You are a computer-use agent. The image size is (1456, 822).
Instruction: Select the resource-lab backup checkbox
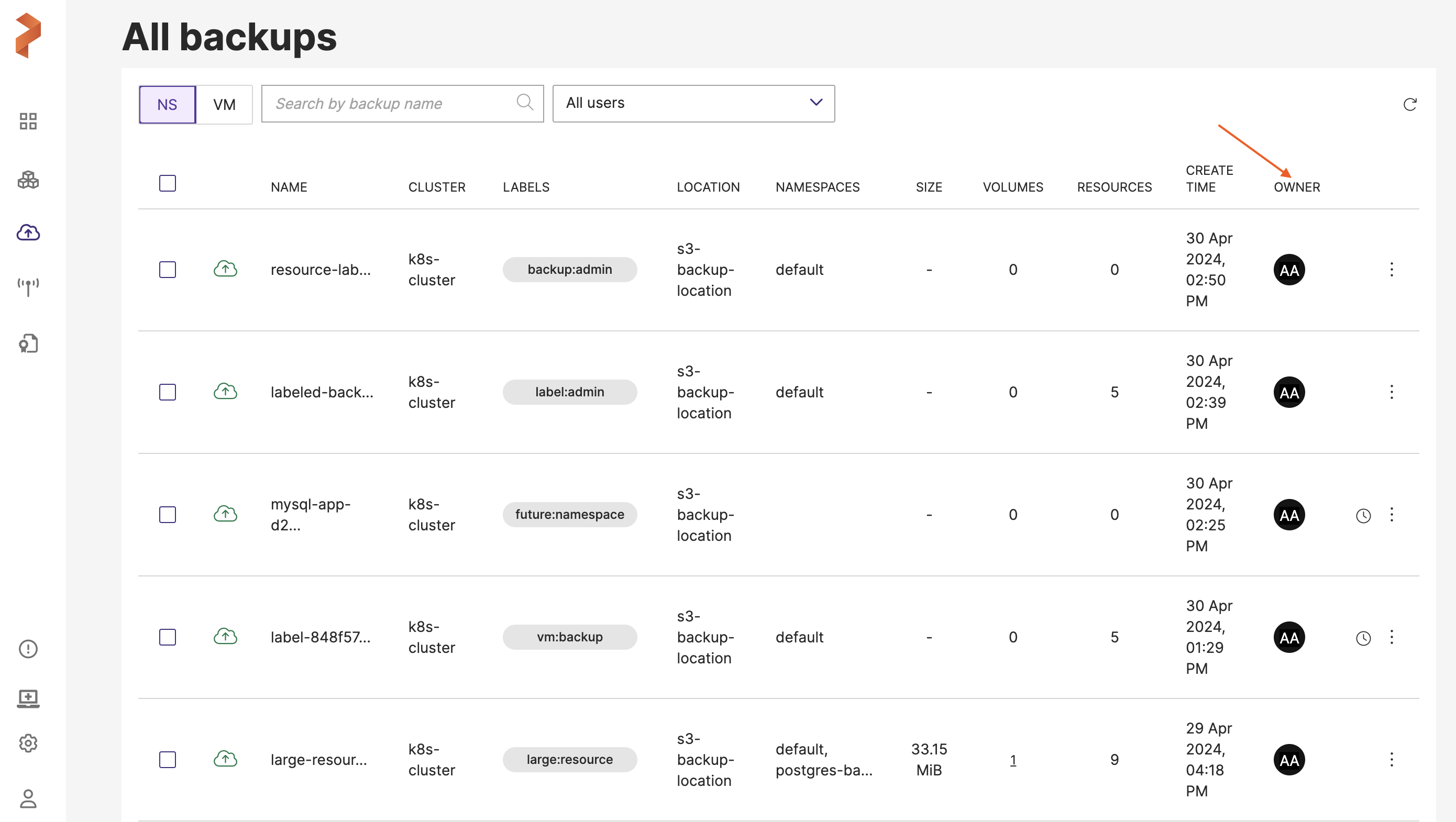pyautogui.click(x=167, y=270)
